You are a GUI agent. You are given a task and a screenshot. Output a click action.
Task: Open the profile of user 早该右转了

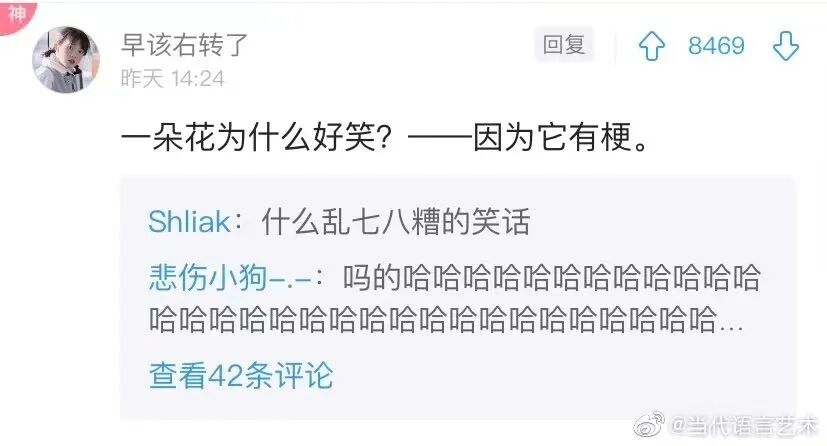(184, 44)
